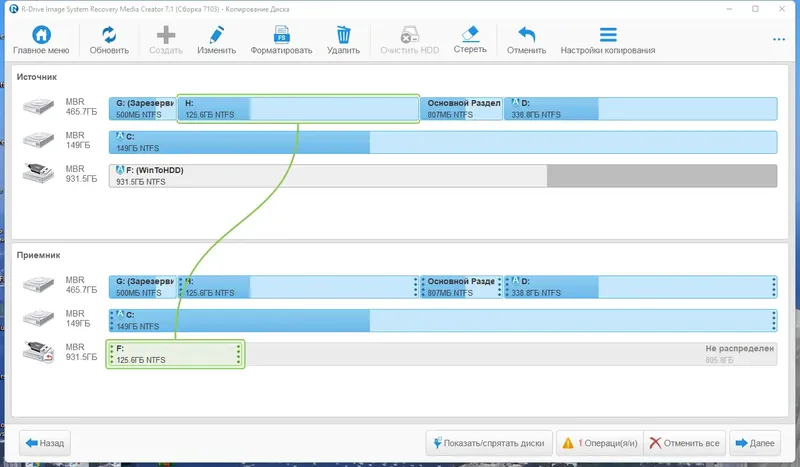Click the Назад back button
The image size is (800, 467).
pos(45,443)
